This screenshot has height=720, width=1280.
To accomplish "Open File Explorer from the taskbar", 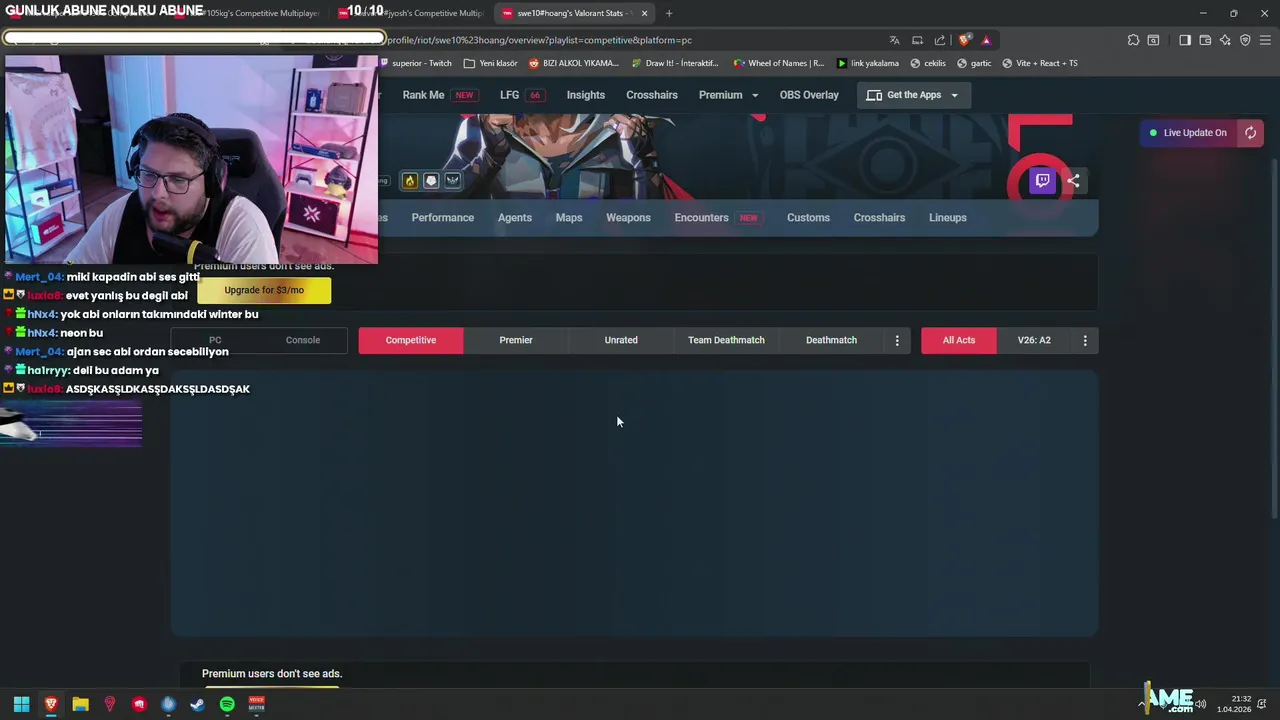I will pos(80,704).
